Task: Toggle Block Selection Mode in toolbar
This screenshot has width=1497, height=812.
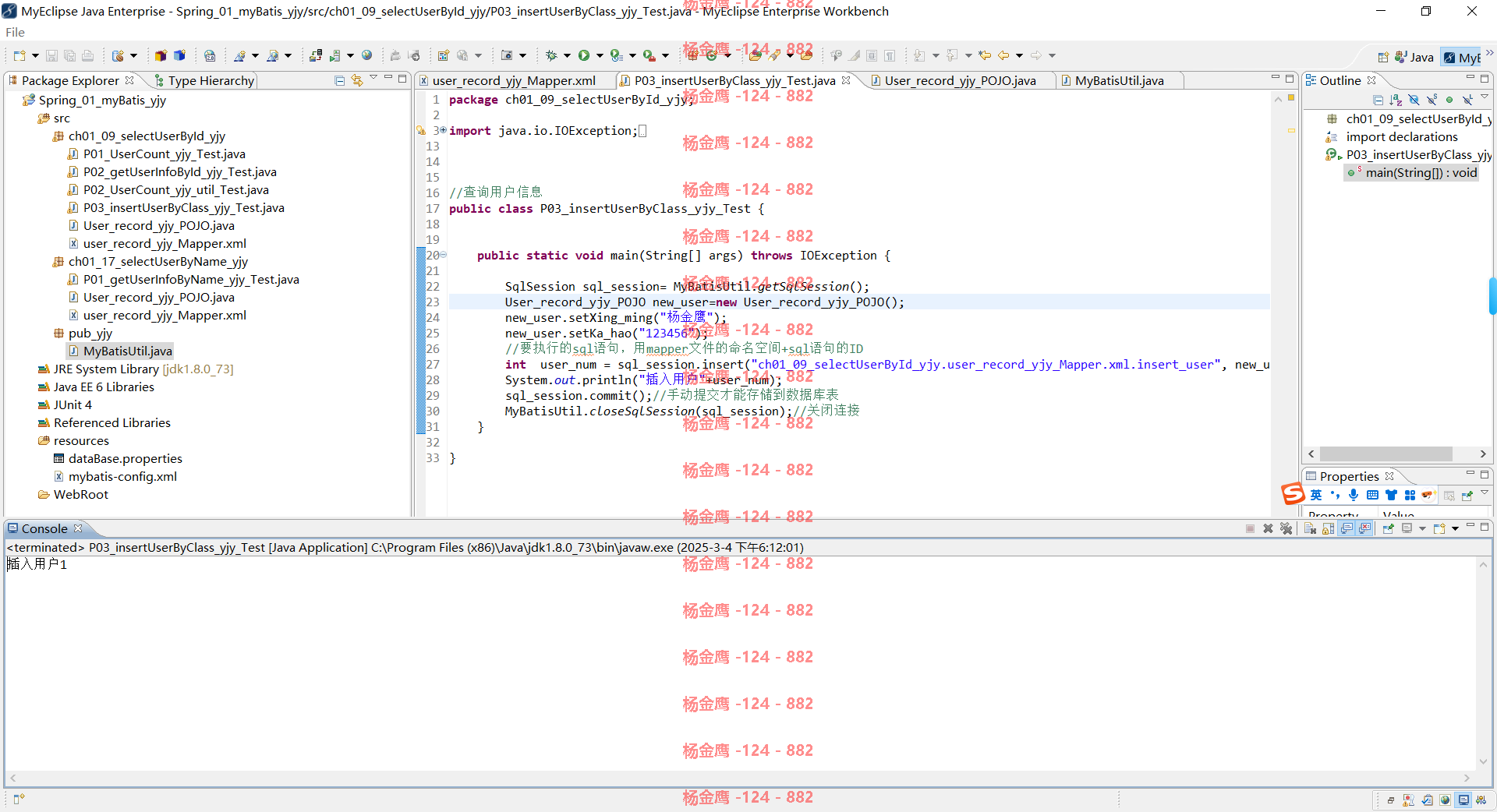Action: [872, 55]
